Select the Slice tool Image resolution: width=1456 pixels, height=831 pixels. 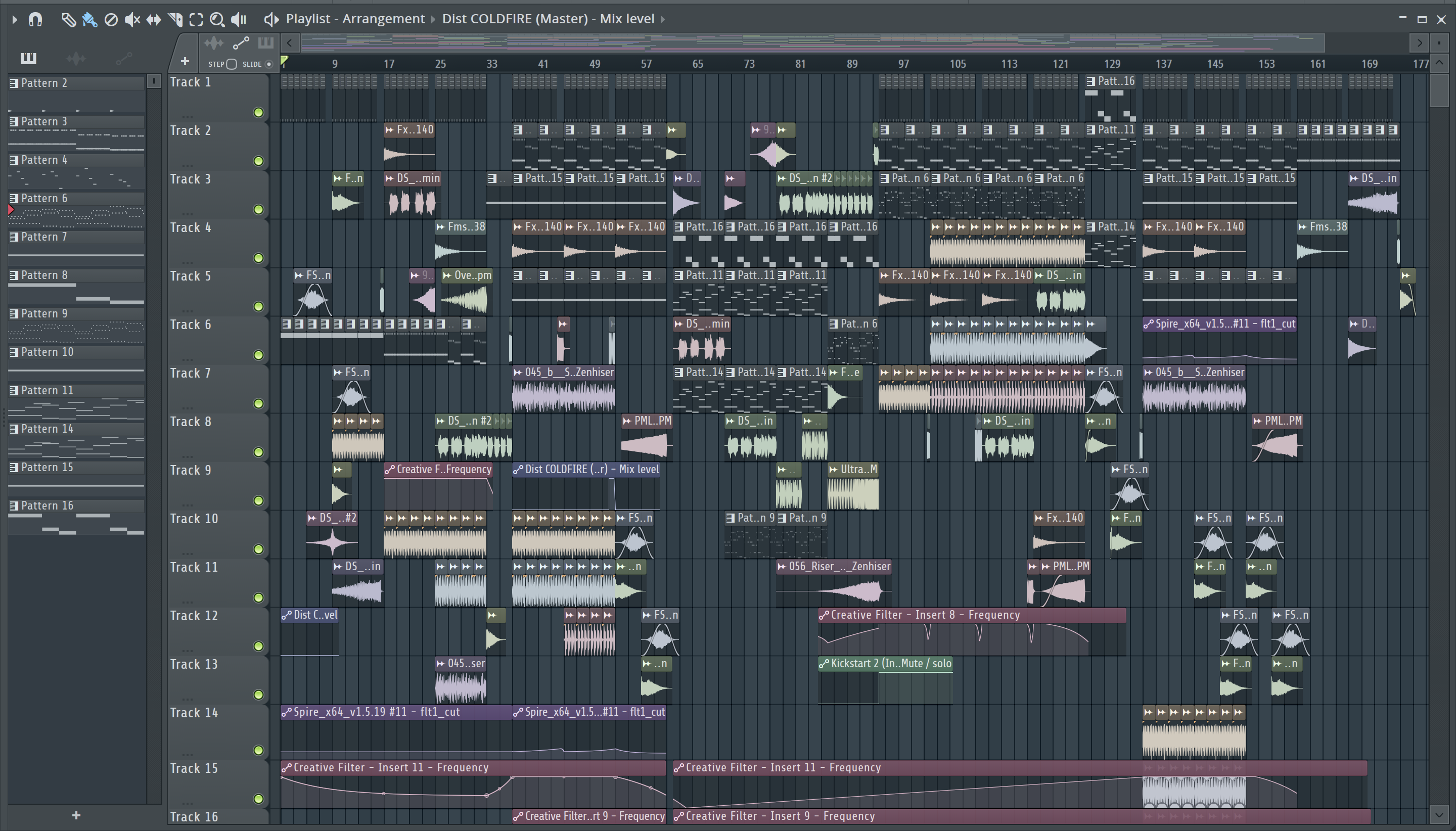tap(175, 19)
